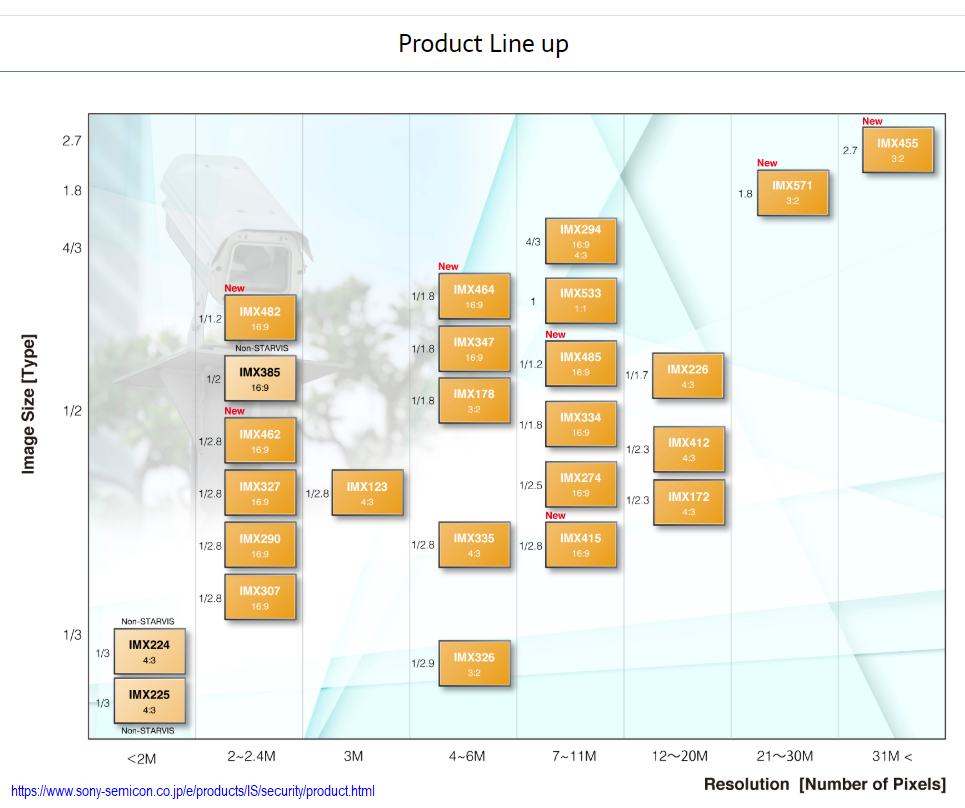Screen dimensions: 965x808
Task: Open the sony-semicon.co.jp product link
Action: tap(193, 791)
